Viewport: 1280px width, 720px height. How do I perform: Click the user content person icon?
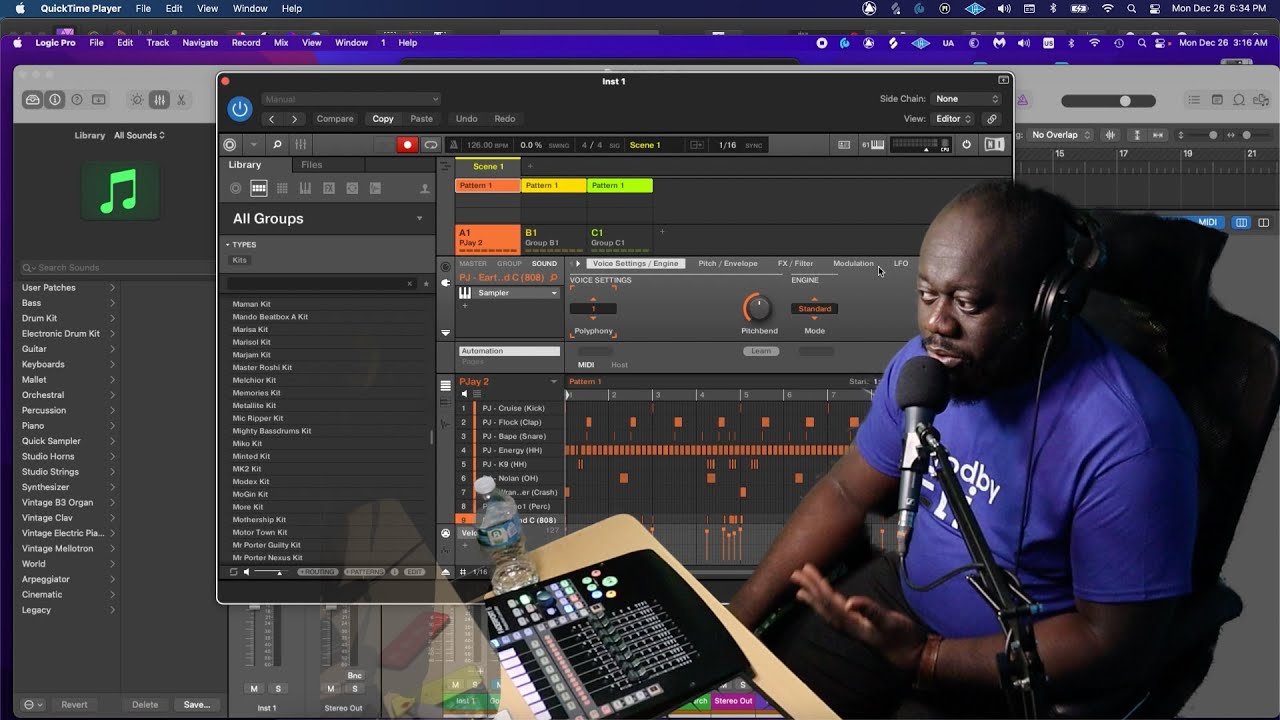tap(424, 188)
